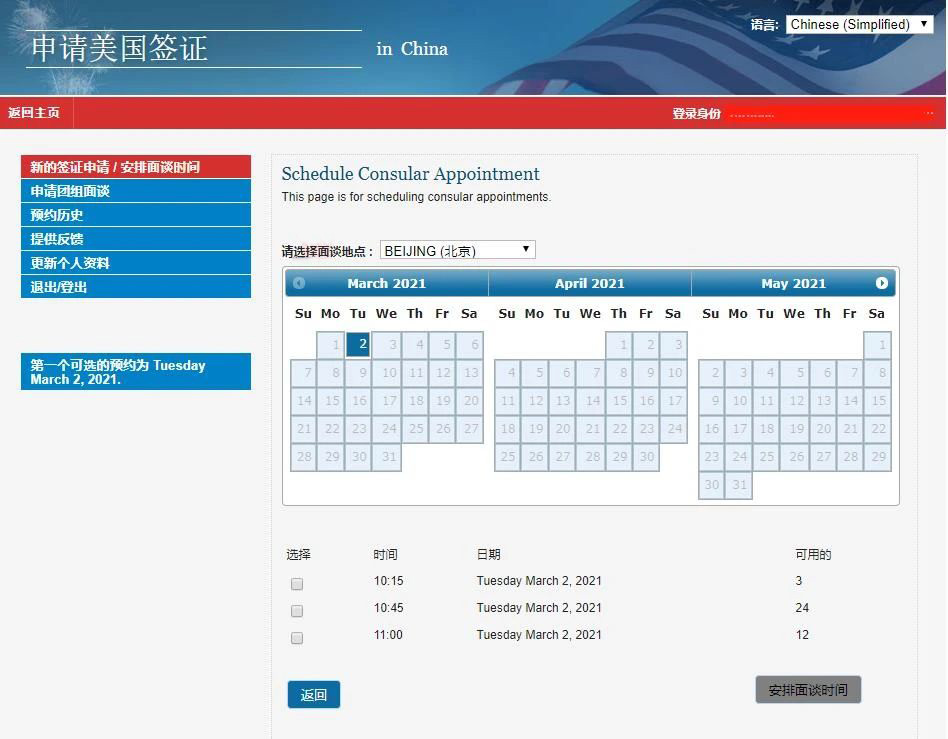
Task: Advance calendar with the right arrow icon
Action: click(x=881, y=283)
